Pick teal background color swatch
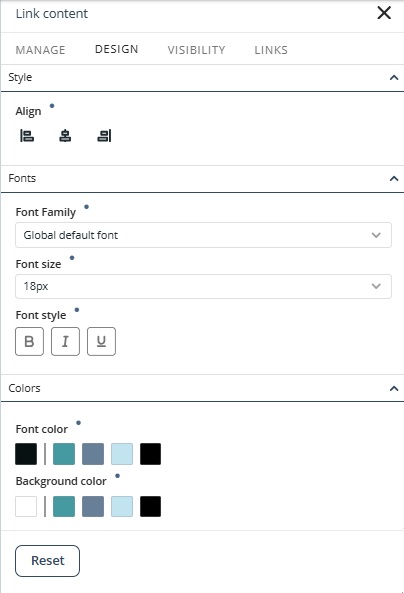This screenshot has height=593, width=404. 64,506
